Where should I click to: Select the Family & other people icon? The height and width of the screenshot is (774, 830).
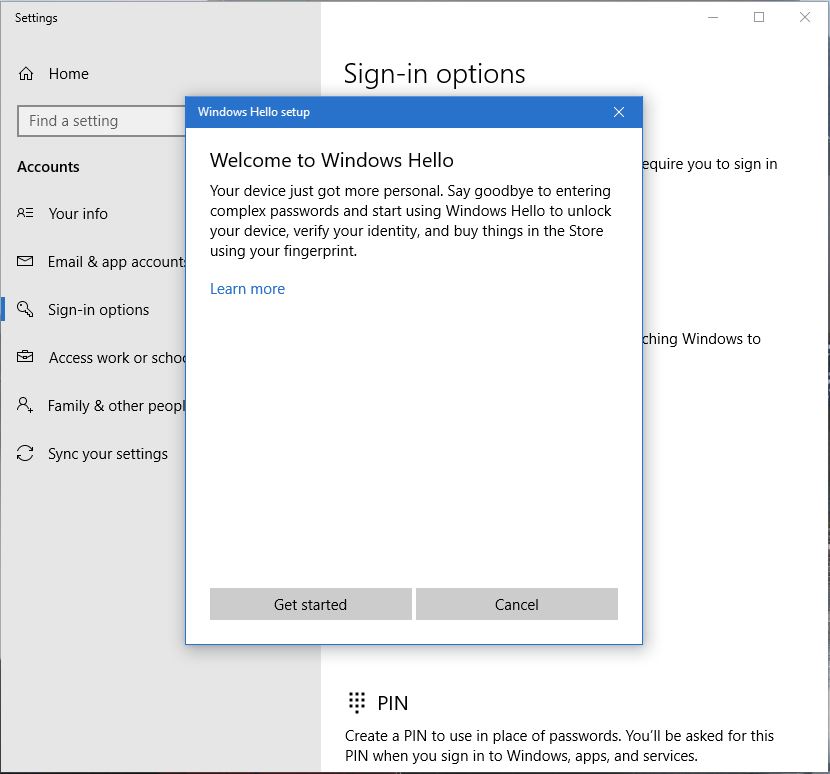[23, 405]
